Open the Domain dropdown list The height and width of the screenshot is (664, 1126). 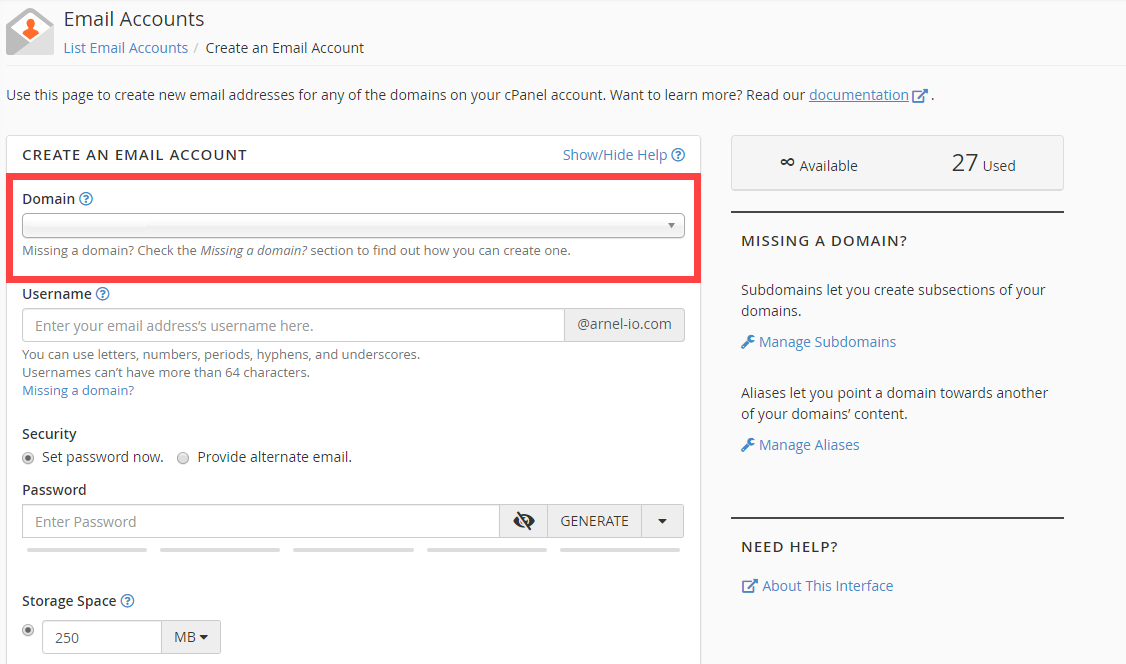(353, 225)
